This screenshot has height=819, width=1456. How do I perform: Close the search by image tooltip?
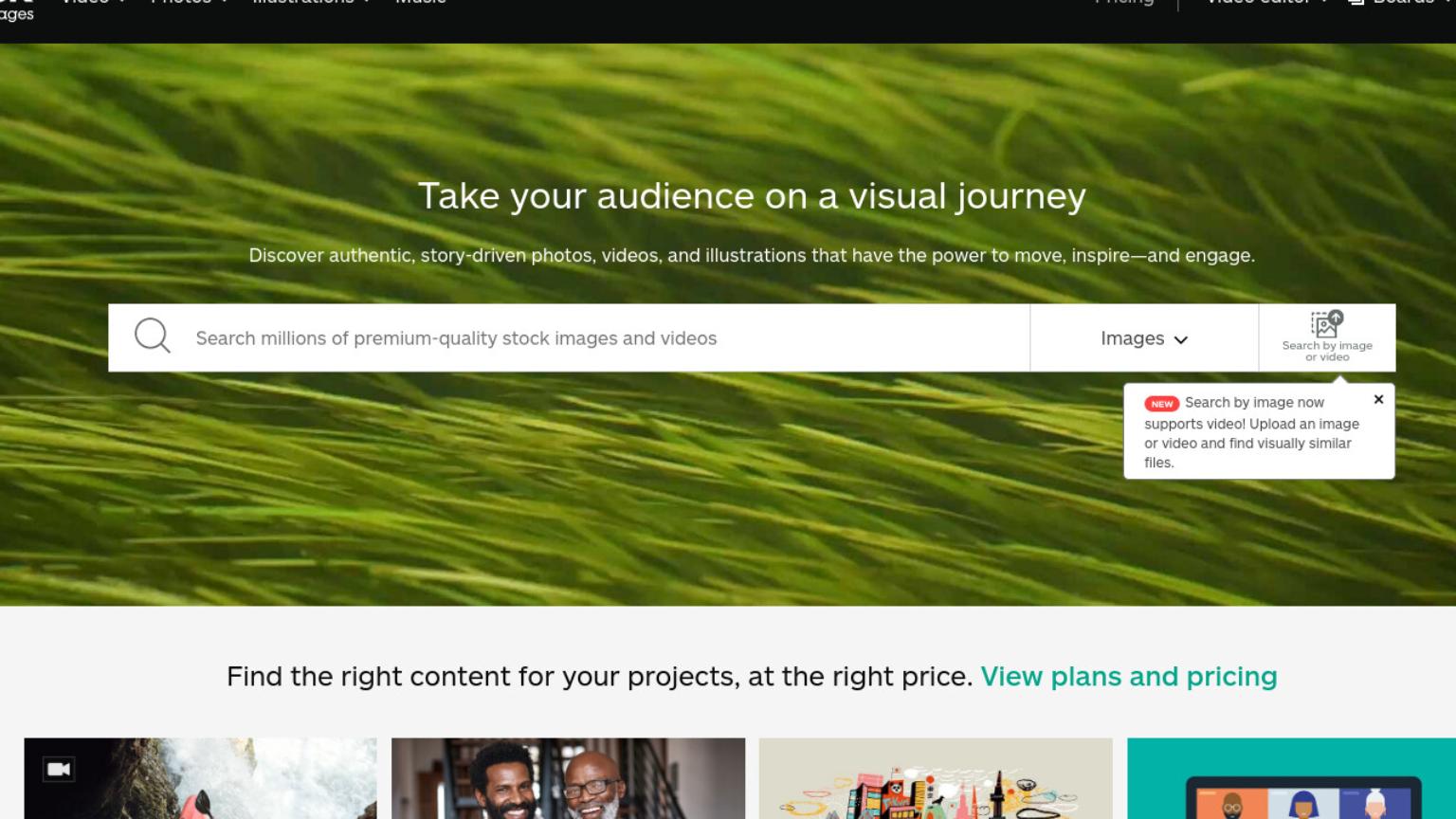pyautogui.click(x=1378, y=400)
